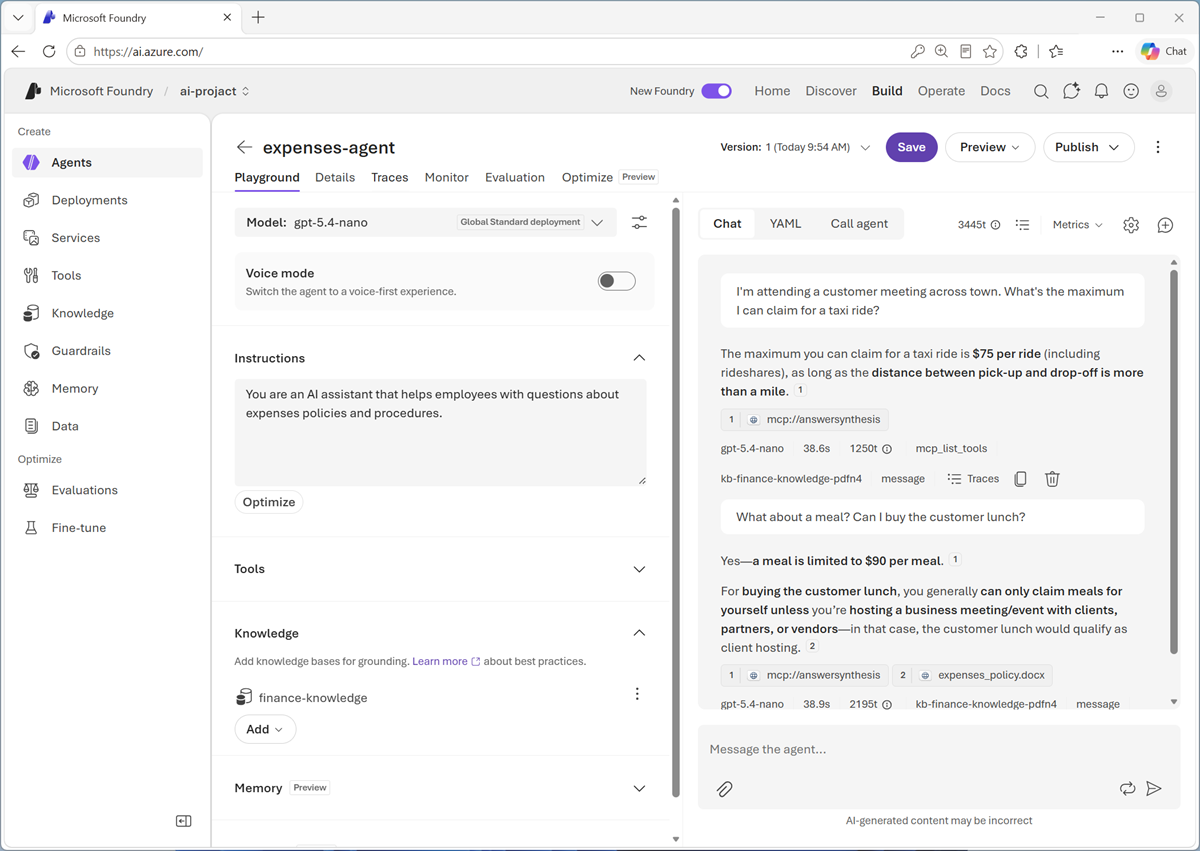Open the Publish dropdown button
This screenshot has width=1200, height=851.
1088,147
